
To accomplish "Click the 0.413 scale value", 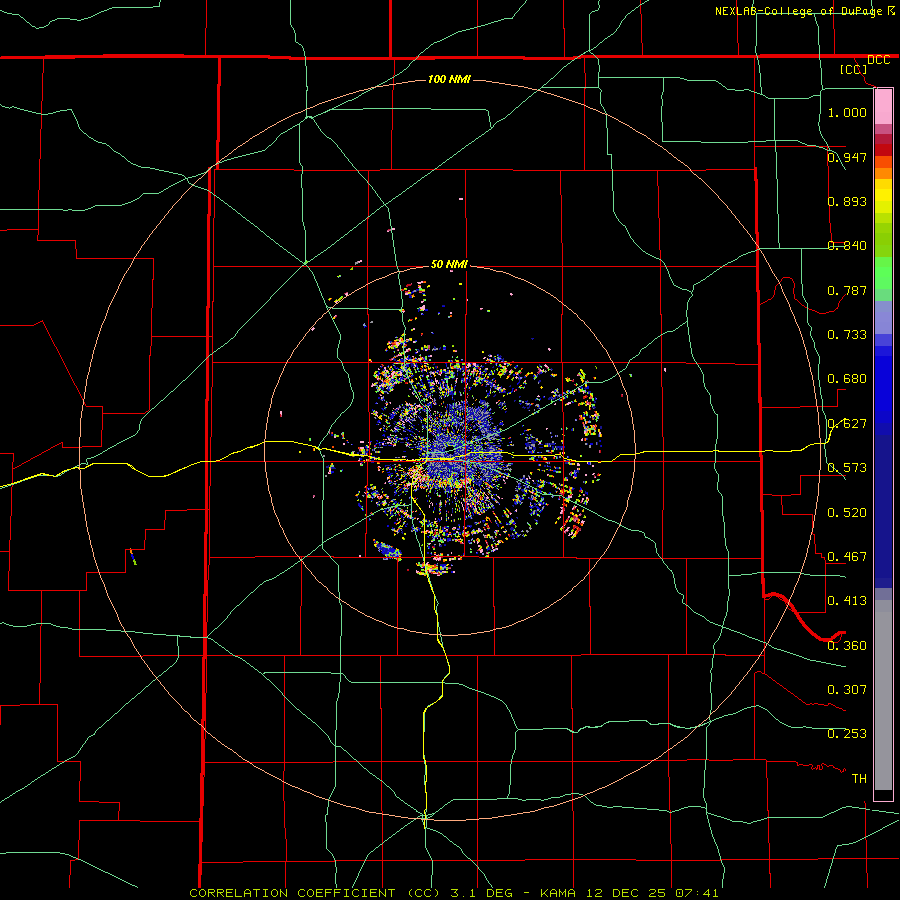I will [x=847, y=601].
